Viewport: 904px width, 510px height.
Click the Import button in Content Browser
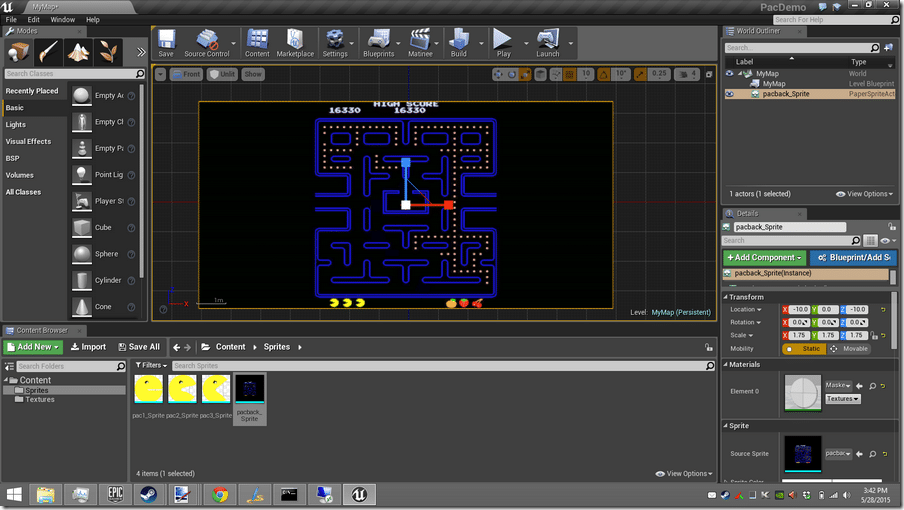[88, 347]
